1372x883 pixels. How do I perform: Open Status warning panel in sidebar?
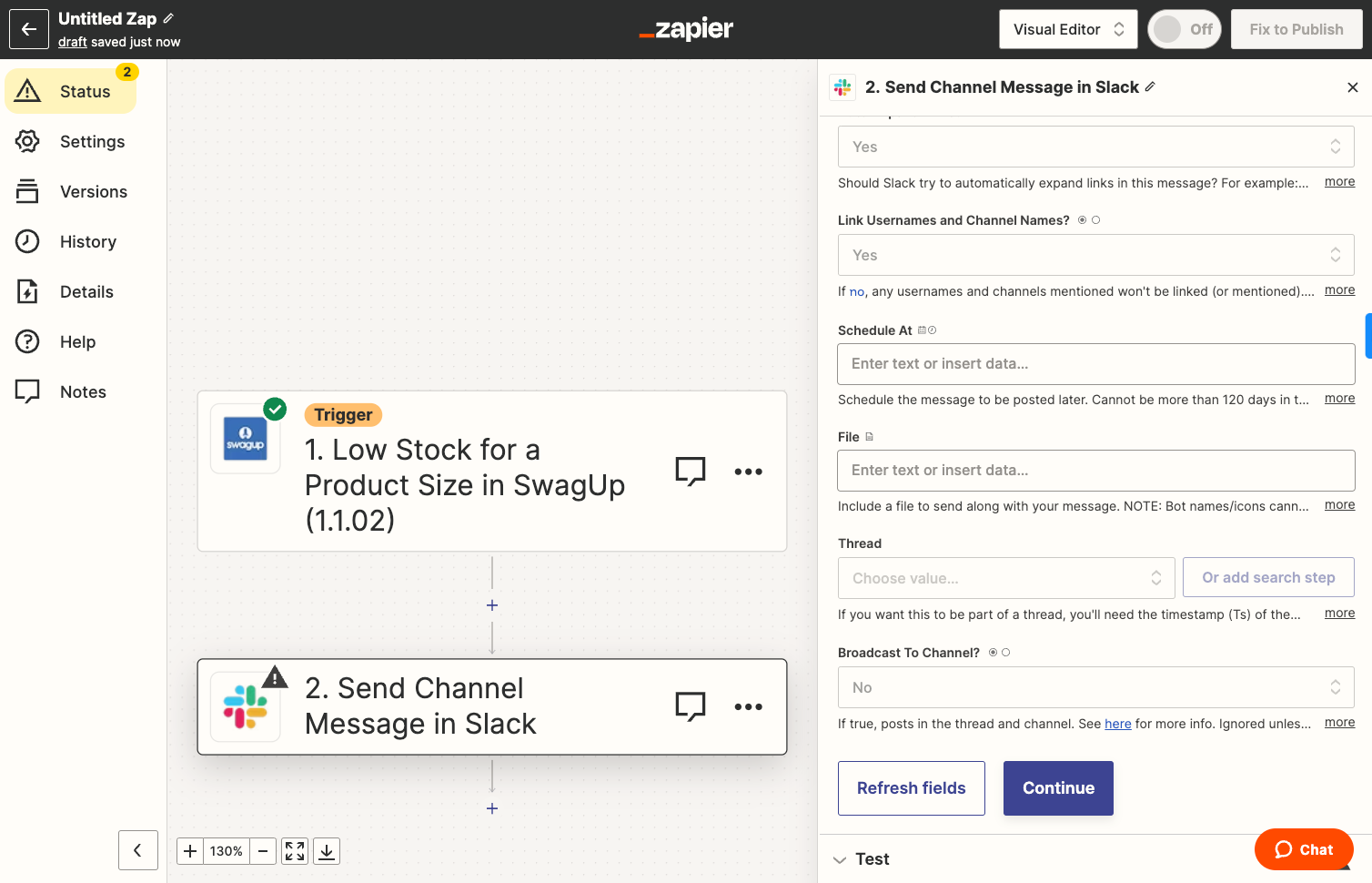71,91
